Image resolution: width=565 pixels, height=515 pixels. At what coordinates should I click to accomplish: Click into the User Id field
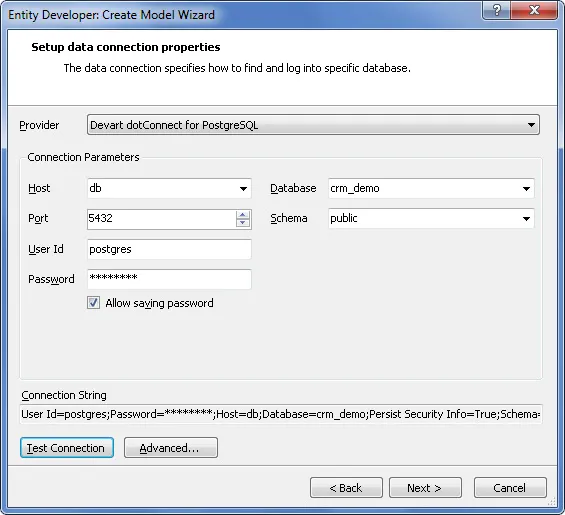tap(169, 249)
